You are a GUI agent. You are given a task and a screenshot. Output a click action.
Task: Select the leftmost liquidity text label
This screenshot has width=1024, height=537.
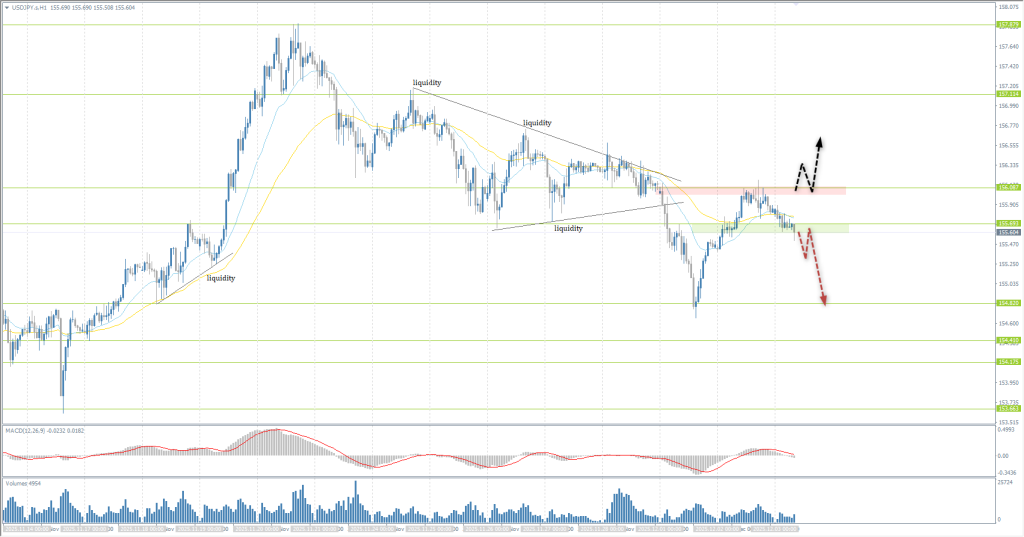[x=221, y=278]
